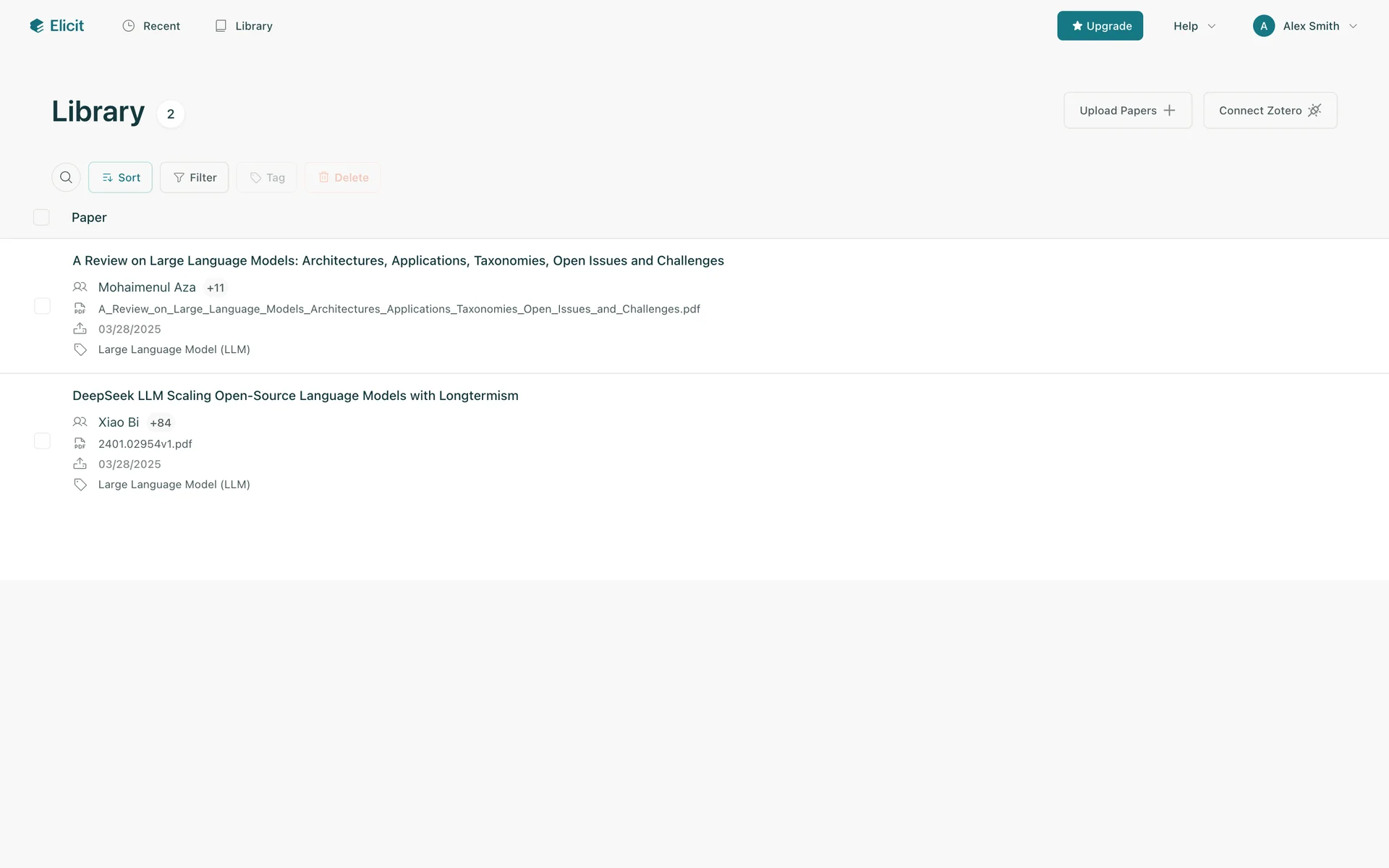Select the DeepSeek LLM paper checkbox
Image resolution: width=1389 pixels, height=868 pixels.
pos(42,441)
